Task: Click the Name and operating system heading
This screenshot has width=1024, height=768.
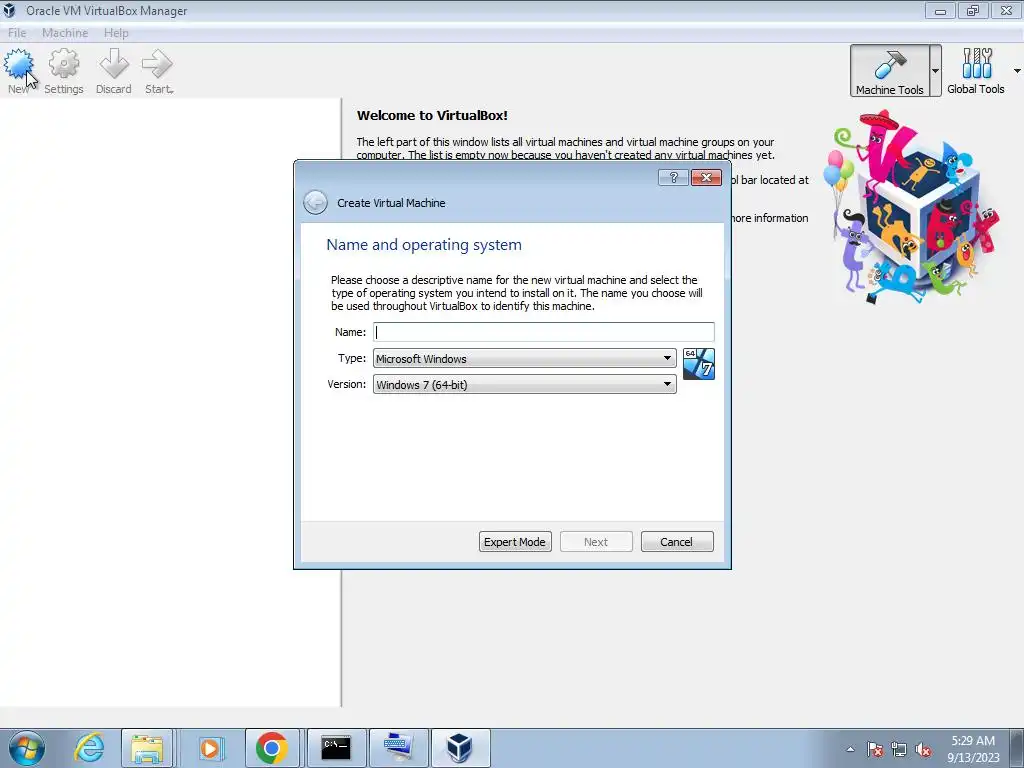Action: [x=424, y=245]
